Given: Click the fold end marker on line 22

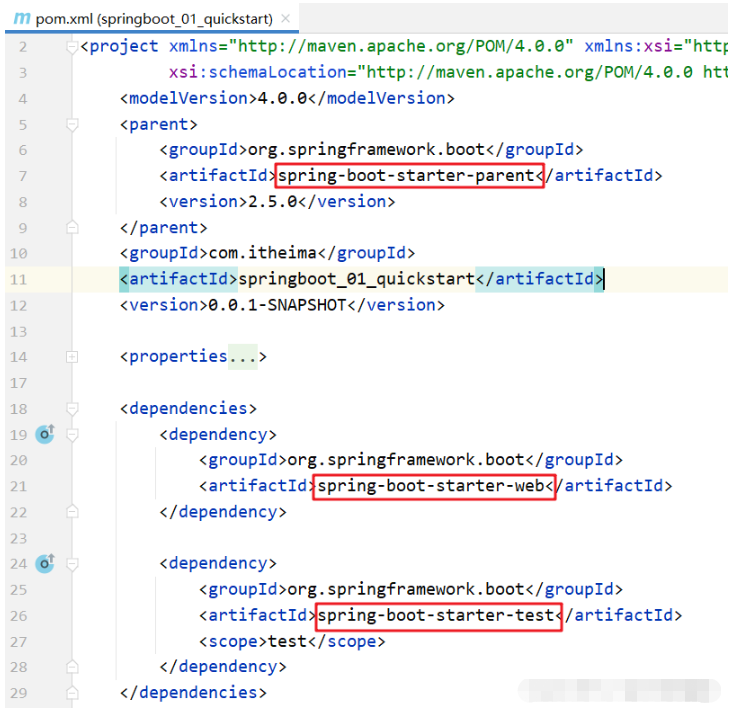Looking at the screenshot, I should point(72,512).
